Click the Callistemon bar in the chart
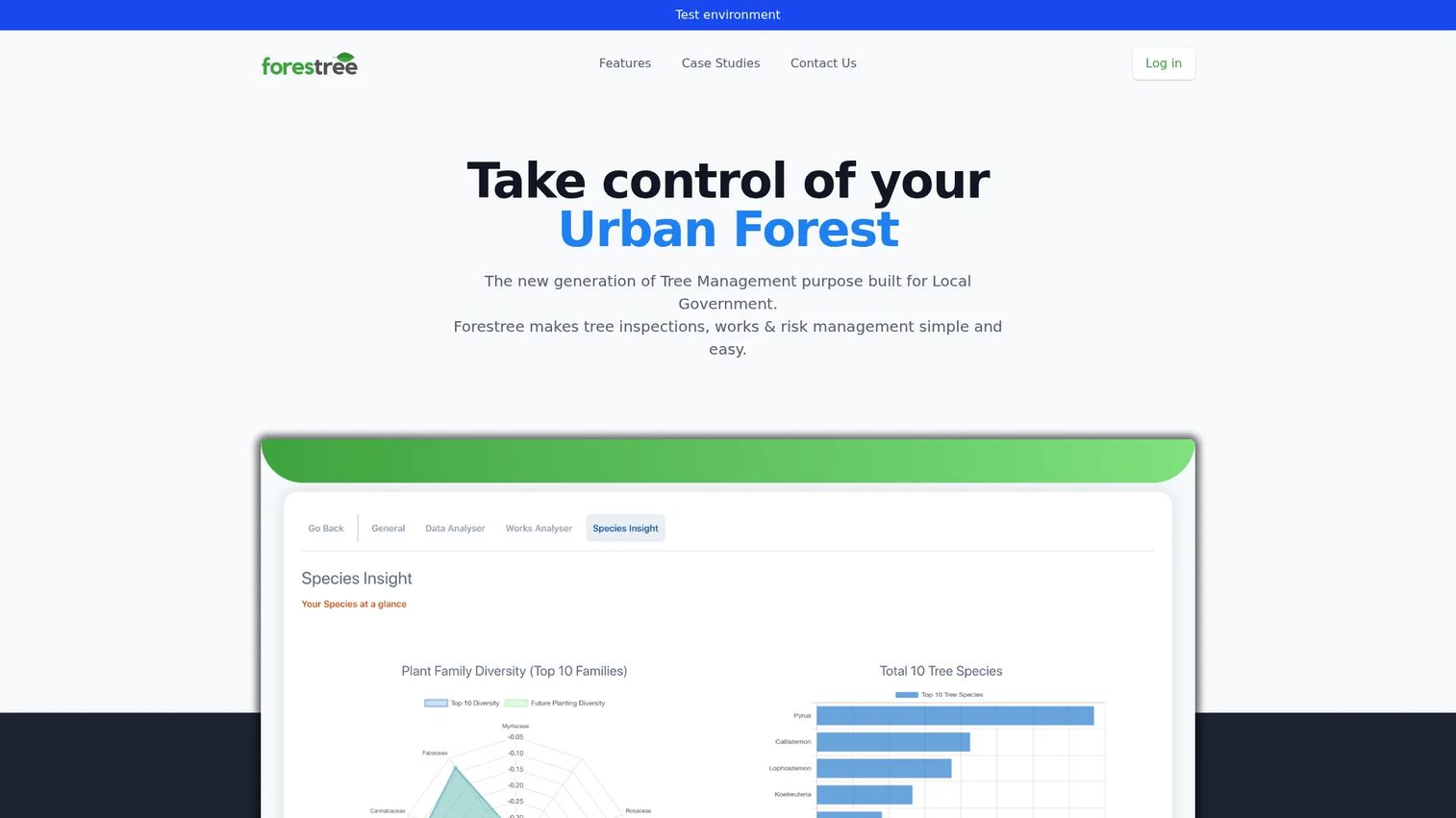The height and width of the screenshot is (818, 1456). [x=893, y=742]
